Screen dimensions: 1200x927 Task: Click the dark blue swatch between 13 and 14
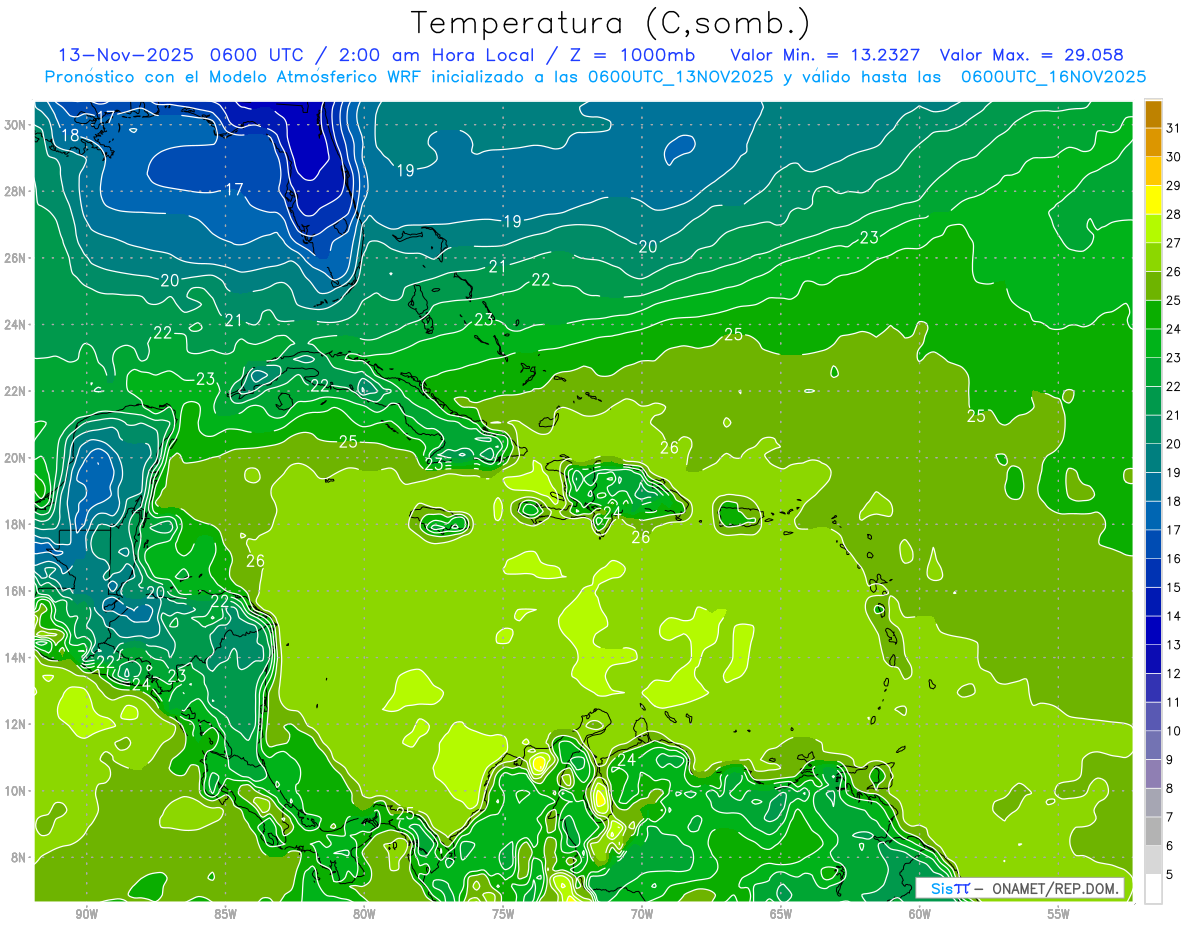pyautogui.click(x=1153, y=631)
